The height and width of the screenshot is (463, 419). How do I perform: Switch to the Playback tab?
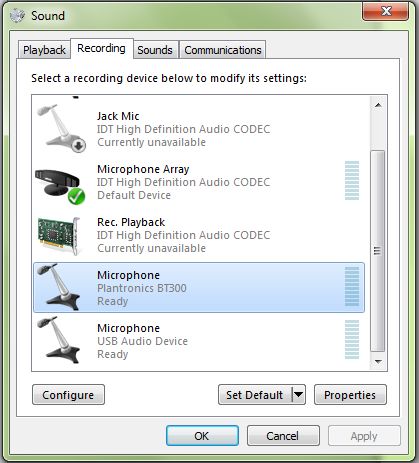tap(44, 50)
